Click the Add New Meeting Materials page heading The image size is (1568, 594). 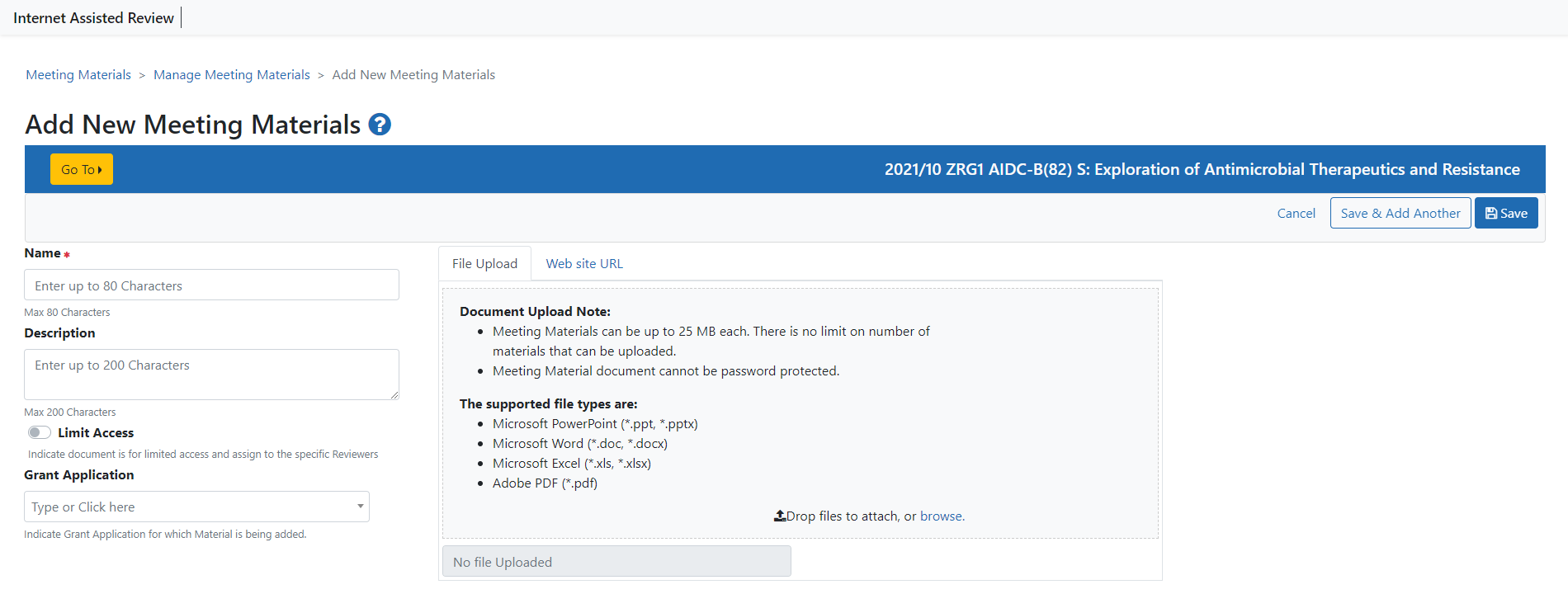click(193, 125)
